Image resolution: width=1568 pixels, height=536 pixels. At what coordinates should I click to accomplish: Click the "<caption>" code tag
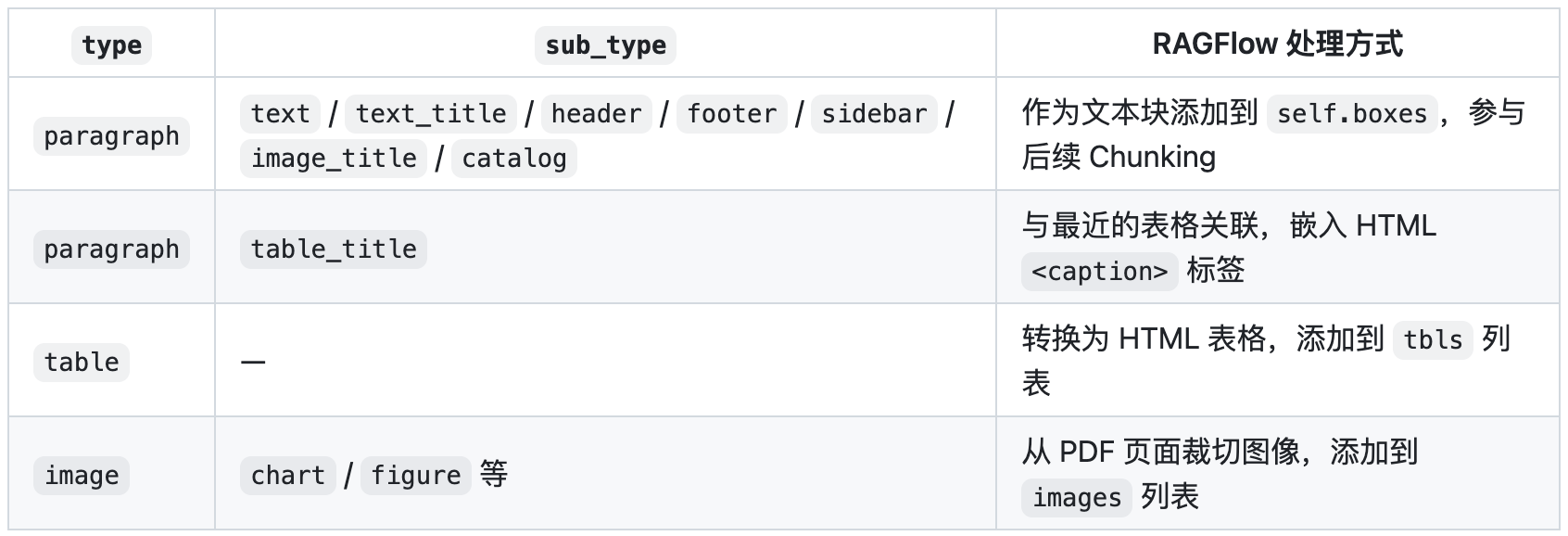click(1100, 272)
